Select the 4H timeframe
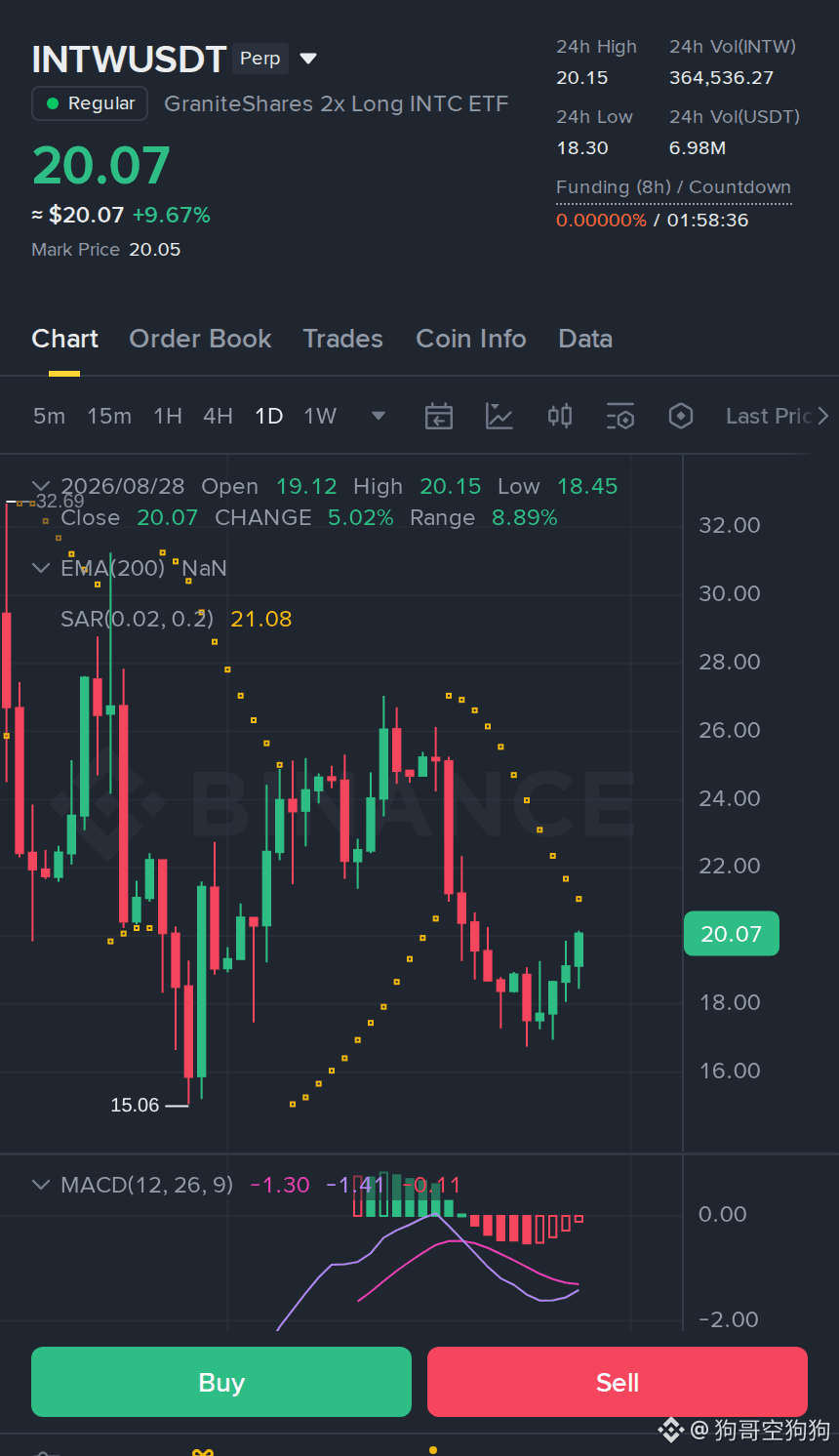The height and width of the screenshot is (1456, 839). [218, 417]
